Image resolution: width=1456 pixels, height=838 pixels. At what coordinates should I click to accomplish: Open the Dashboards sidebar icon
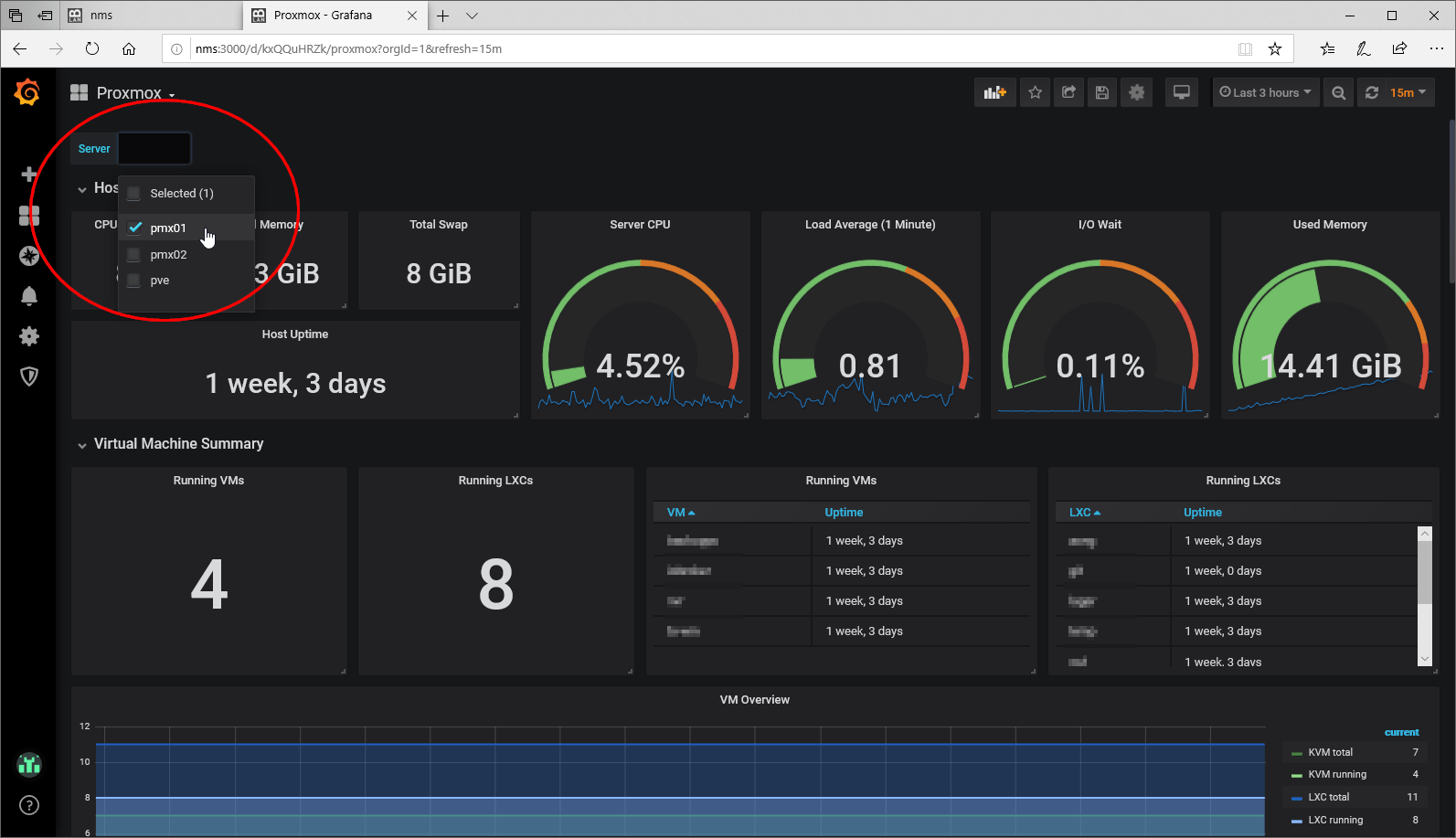click(x=29, y=216)
